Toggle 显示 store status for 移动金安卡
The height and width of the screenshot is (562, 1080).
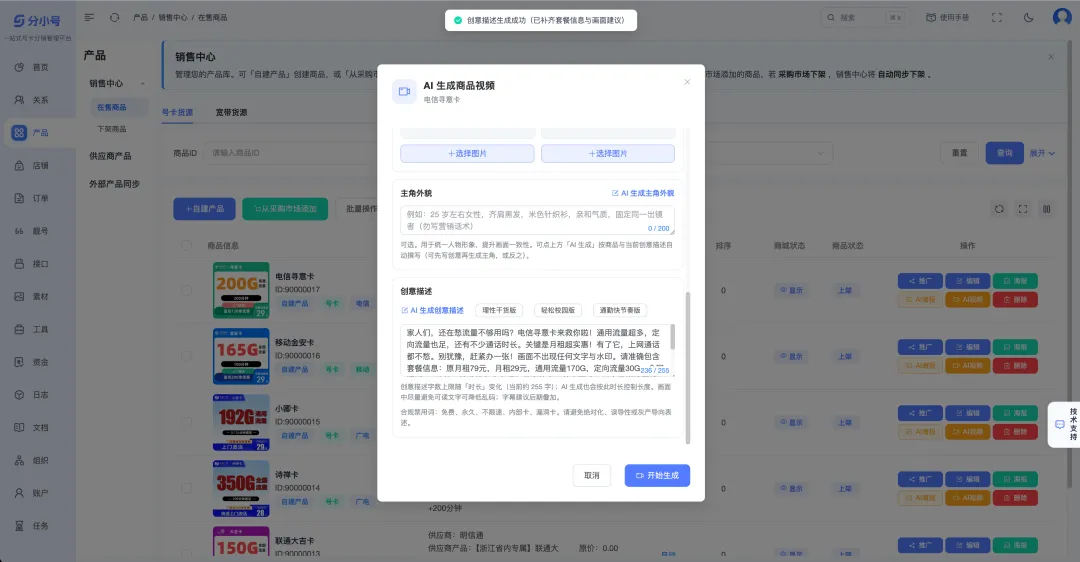click(791, 356)
